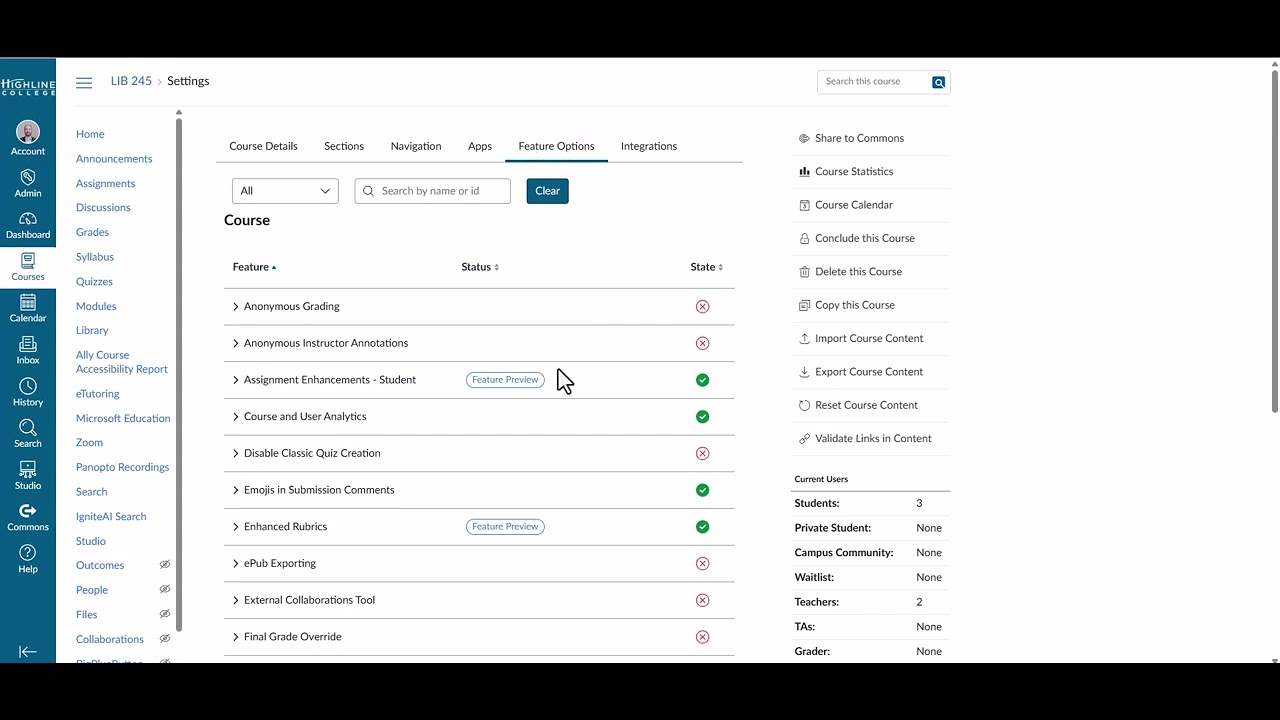Click the Search this course field

pos(873,82)
